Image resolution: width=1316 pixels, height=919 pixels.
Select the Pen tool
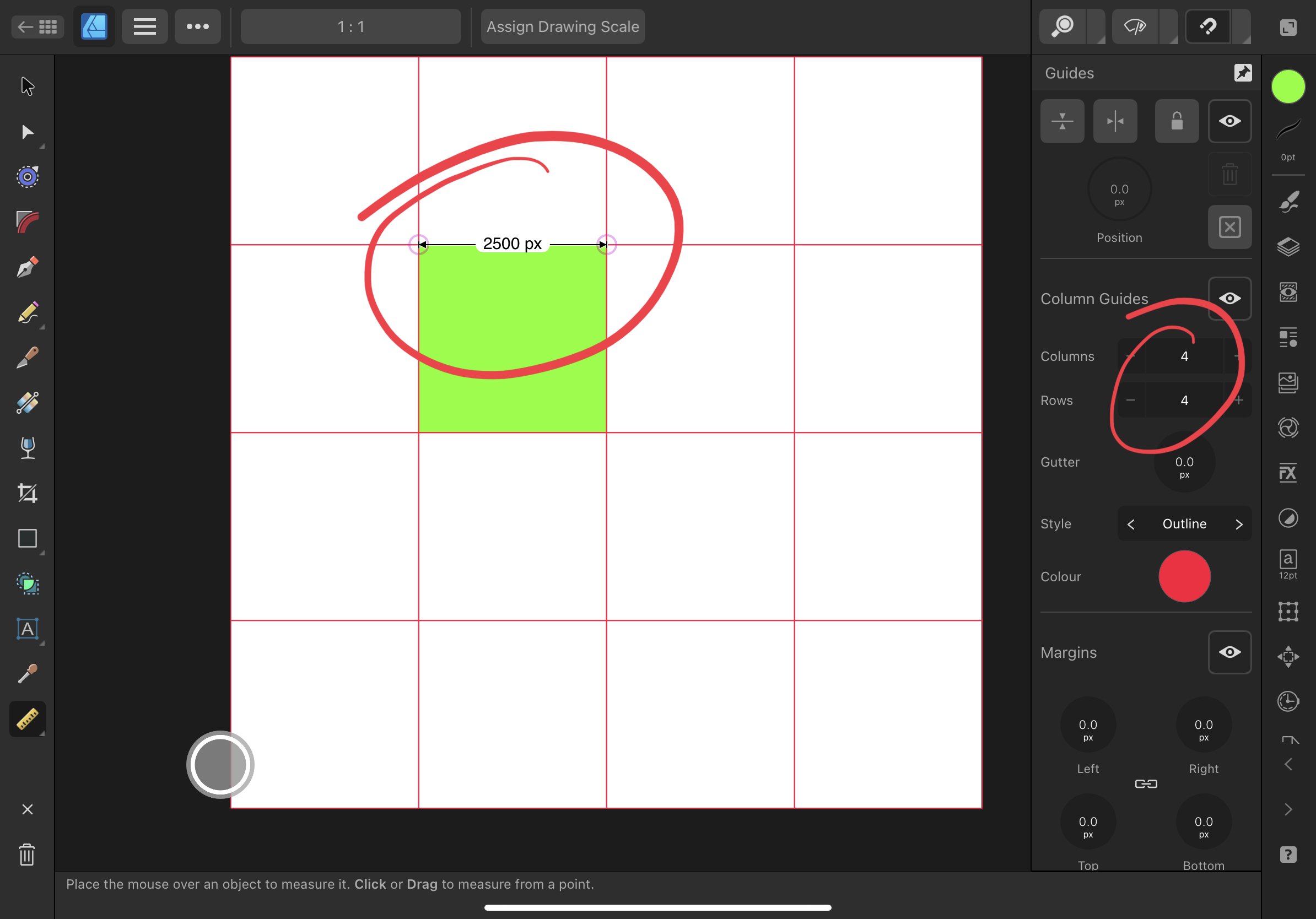27,267
